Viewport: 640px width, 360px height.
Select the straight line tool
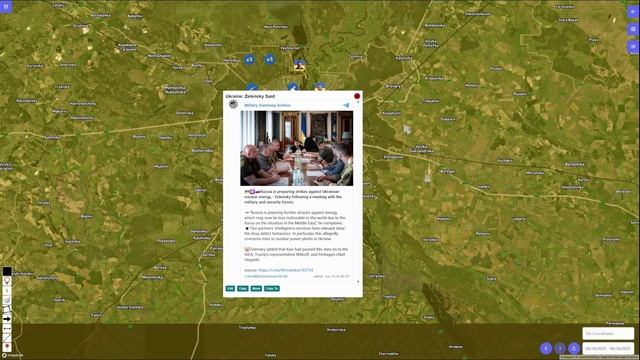(7, 338)
